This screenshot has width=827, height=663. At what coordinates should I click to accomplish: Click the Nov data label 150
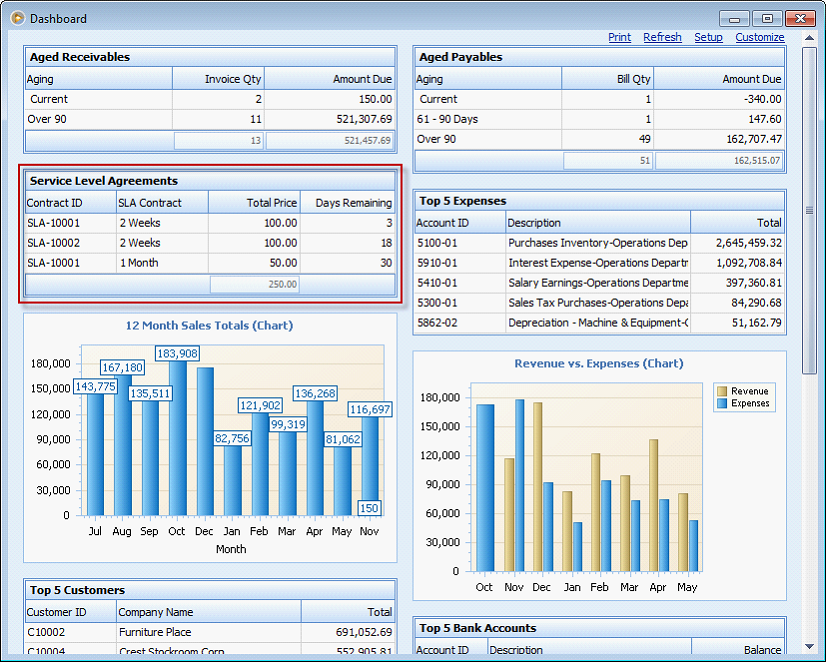point(369,508)
